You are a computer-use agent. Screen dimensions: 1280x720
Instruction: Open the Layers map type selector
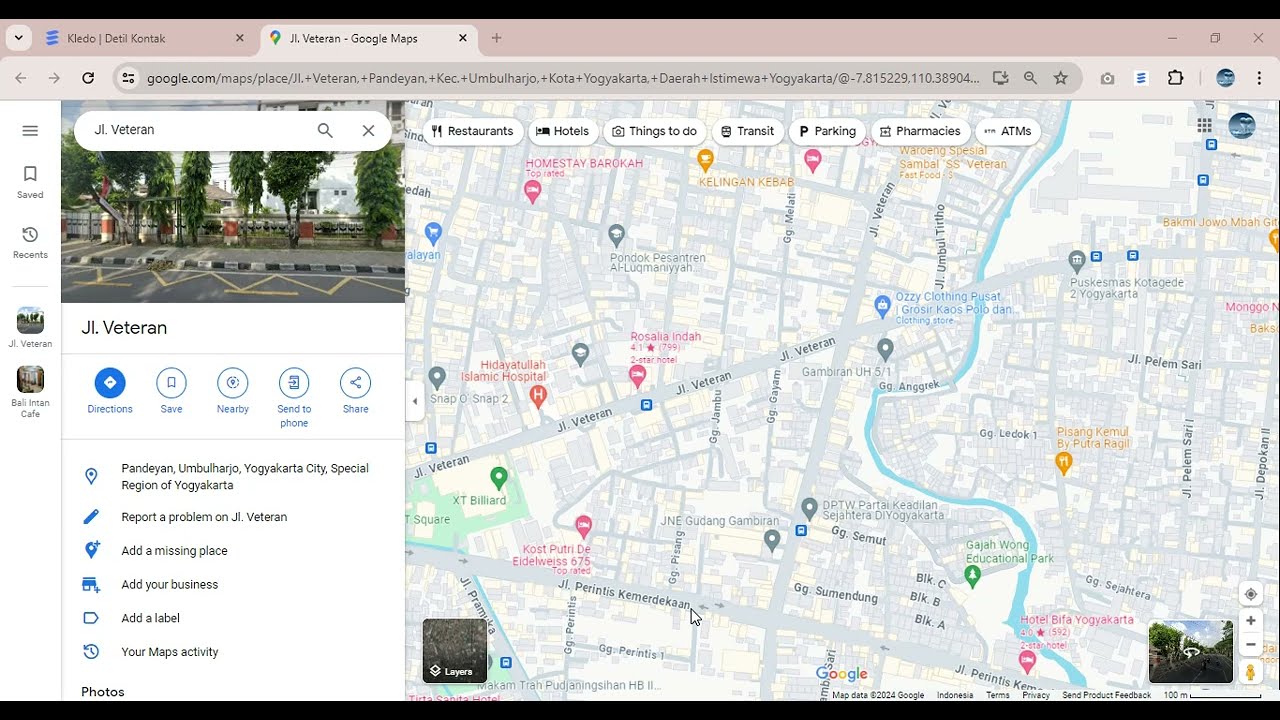[x=455, y=650]
